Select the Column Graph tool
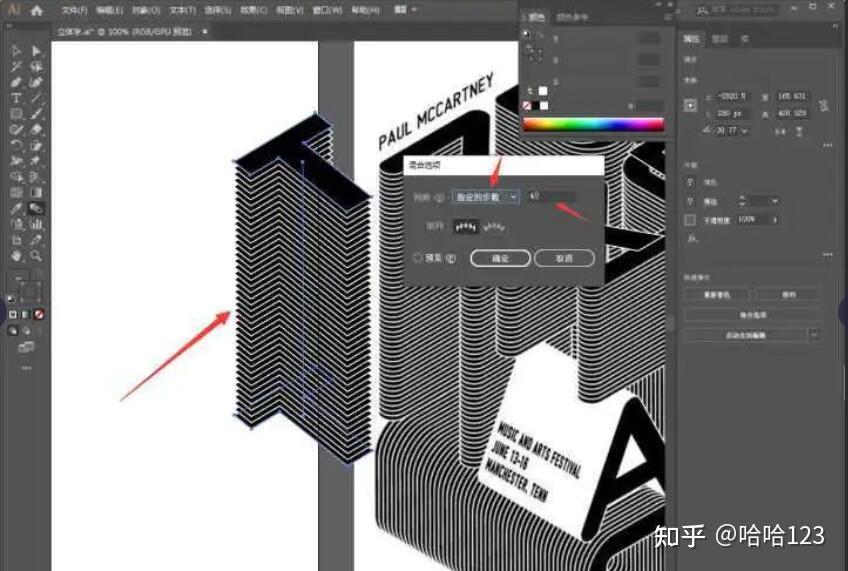848x571 pixels. pyautogui.click(x=36, y=224)
